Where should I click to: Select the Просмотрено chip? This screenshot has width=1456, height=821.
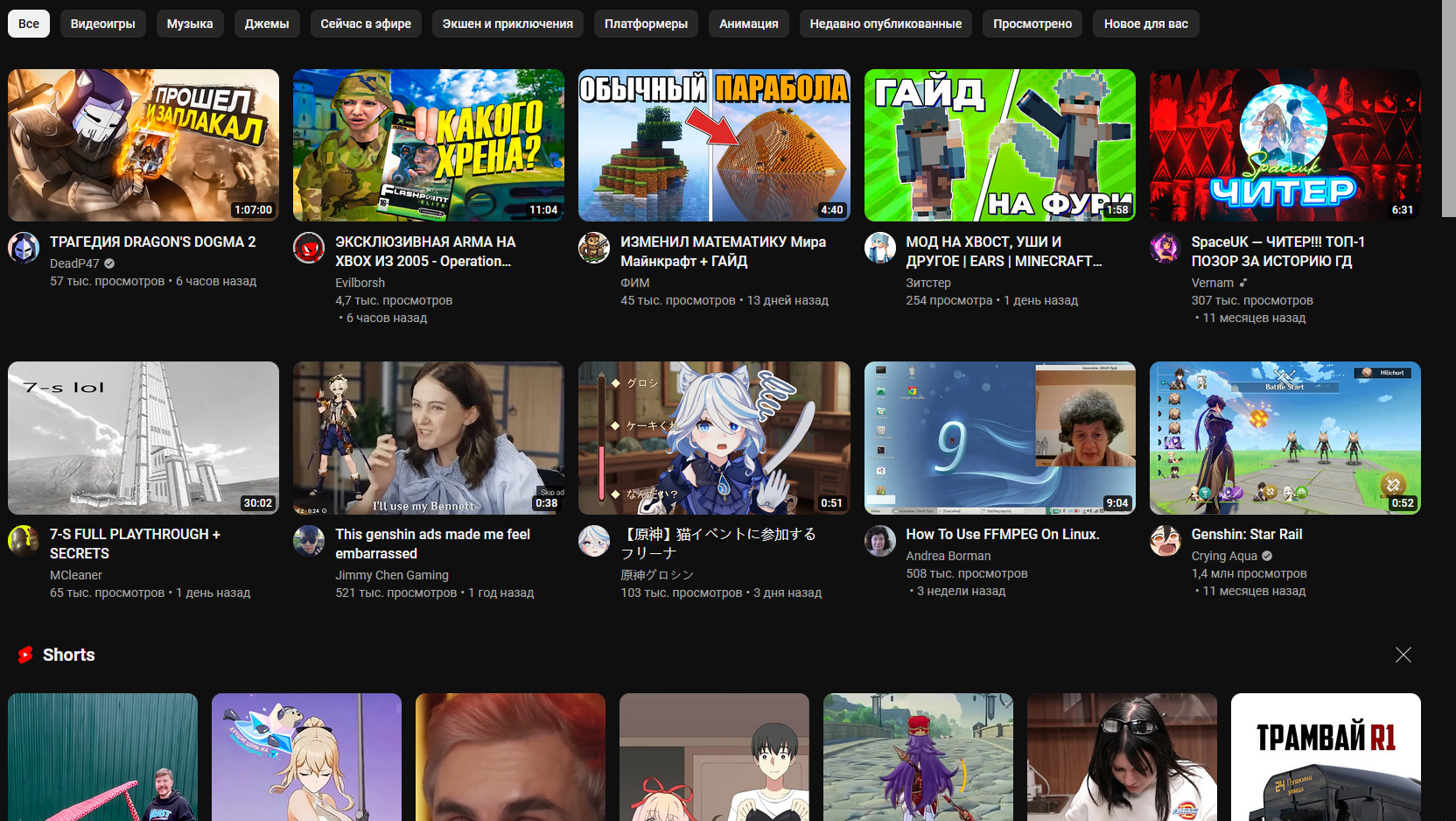(x=1032, y=24)
